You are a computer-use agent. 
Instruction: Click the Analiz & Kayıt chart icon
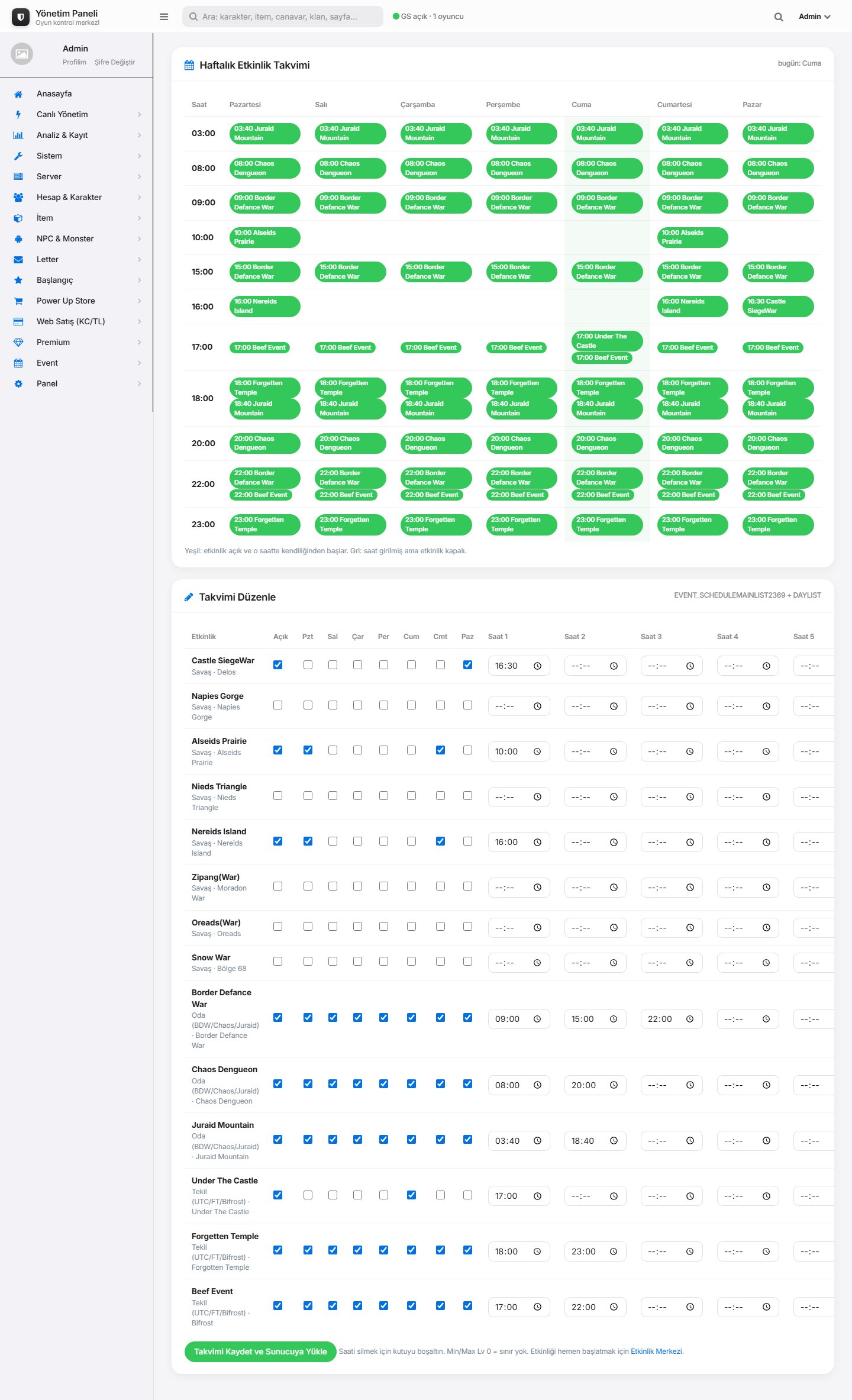[x=18, y=136]
